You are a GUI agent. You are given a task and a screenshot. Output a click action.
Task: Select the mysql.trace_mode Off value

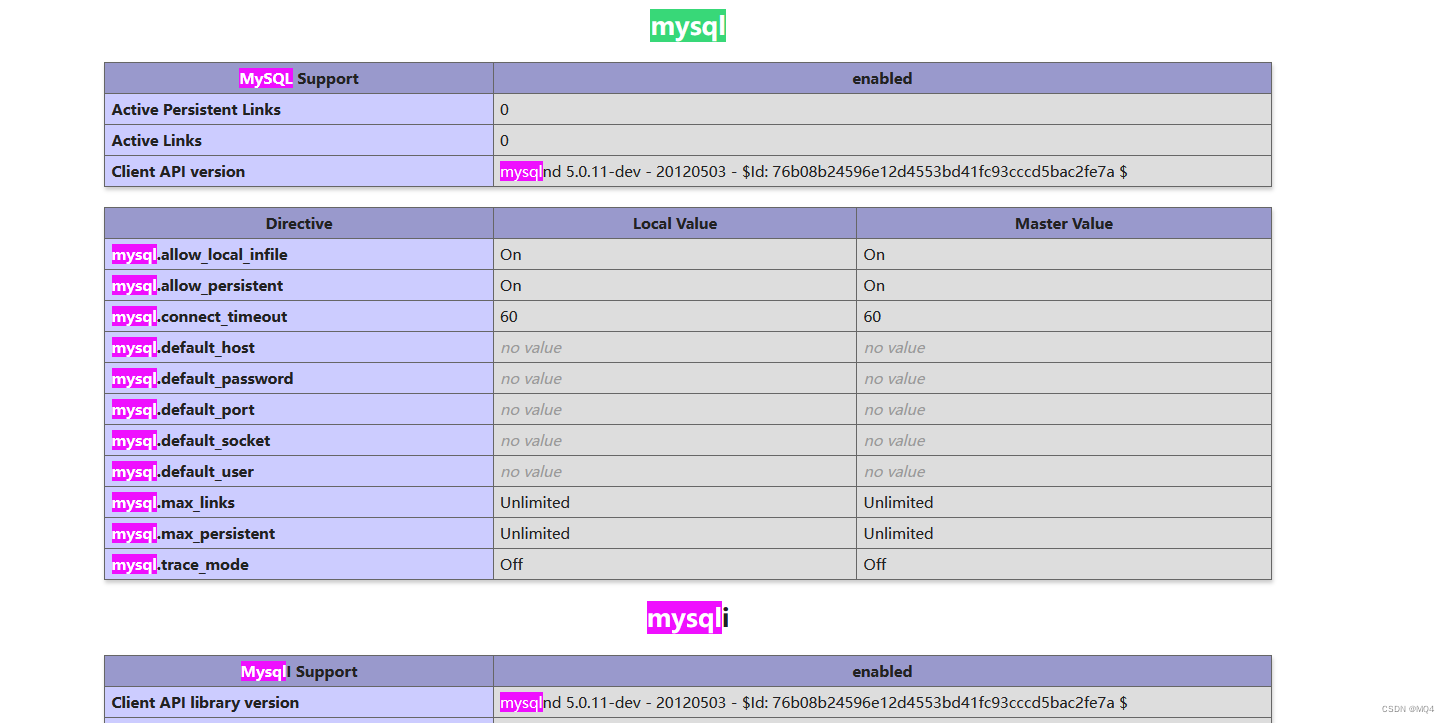pos(509,564)
